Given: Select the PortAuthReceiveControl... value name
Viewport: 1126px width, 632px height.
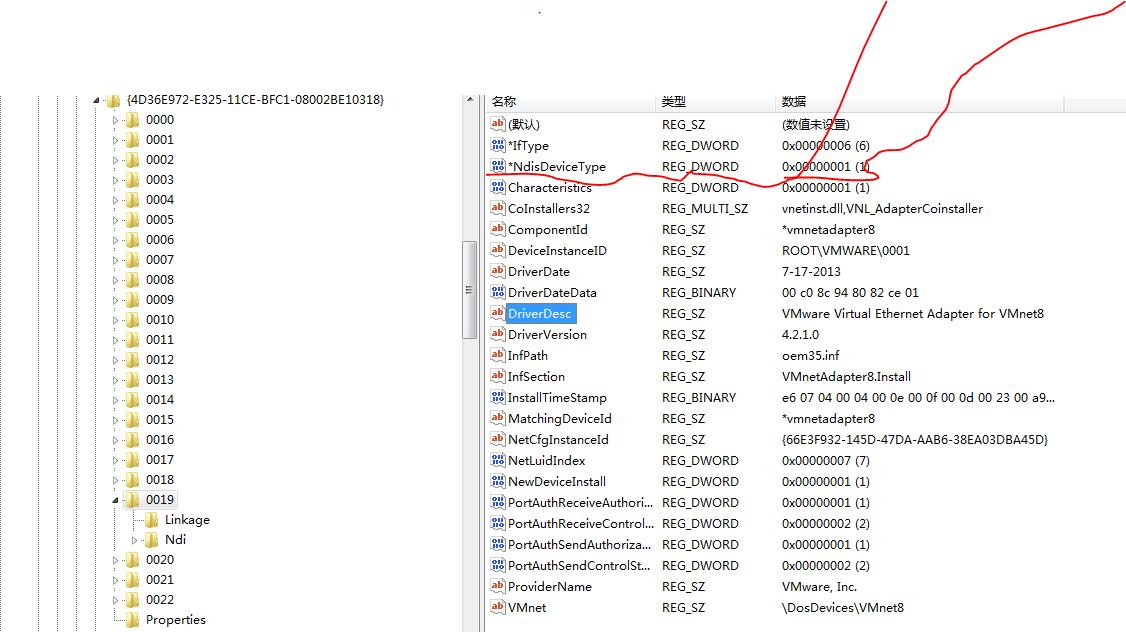Looking at the screenshot, I should click(581, 524).
